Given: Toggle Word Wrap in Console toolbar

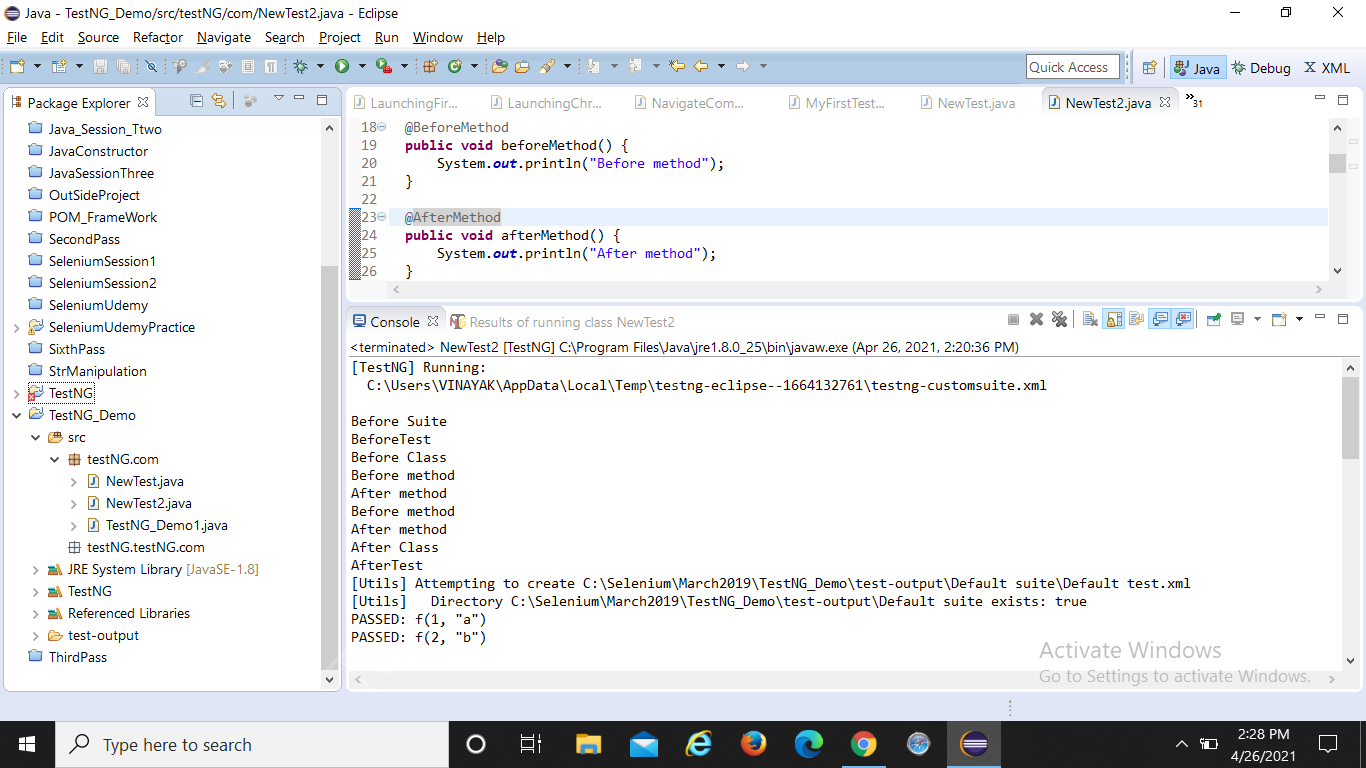Looking at the screenshot, I should (1136, 320).
